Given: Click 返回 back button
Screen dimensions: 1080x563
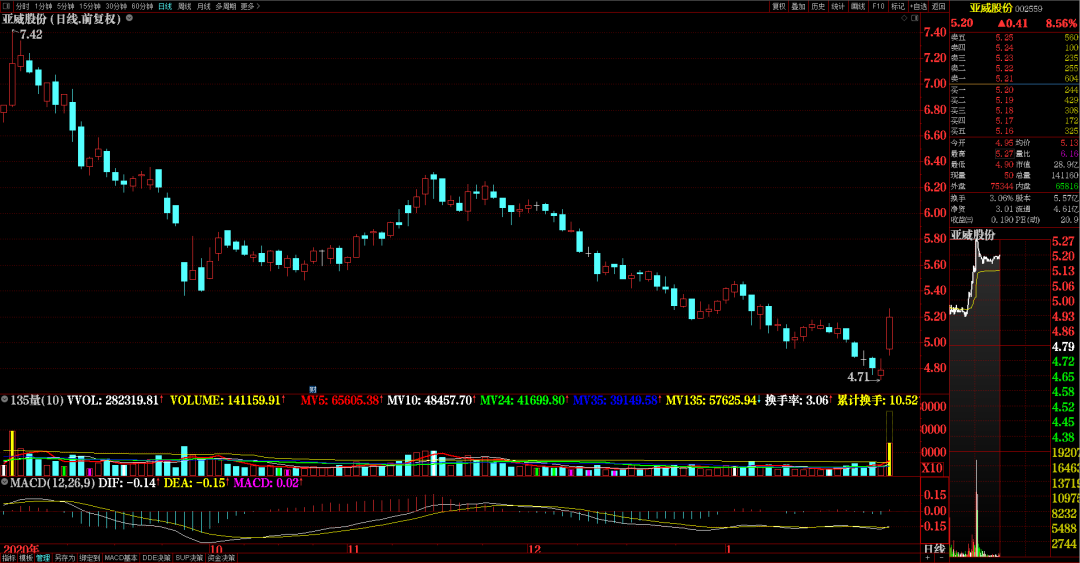Looking at the screenshot, I should click(x=939, y=6).
